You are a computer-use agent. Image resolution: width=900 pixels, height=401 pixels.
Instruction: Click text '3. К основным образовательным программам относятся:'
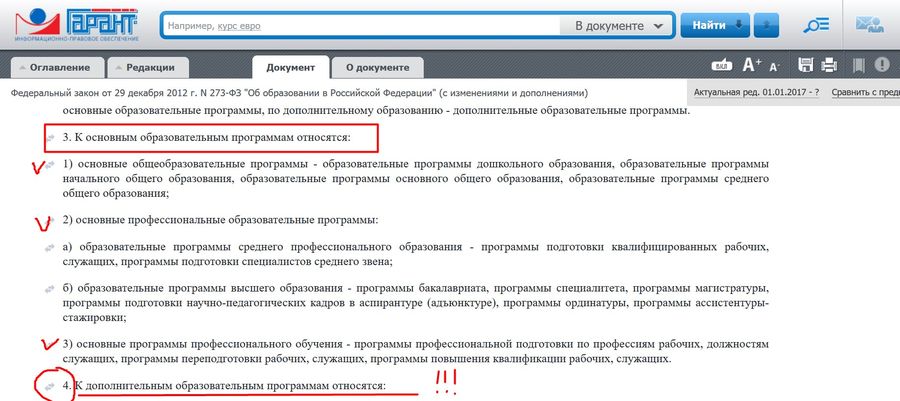click(x=206, y=138)
